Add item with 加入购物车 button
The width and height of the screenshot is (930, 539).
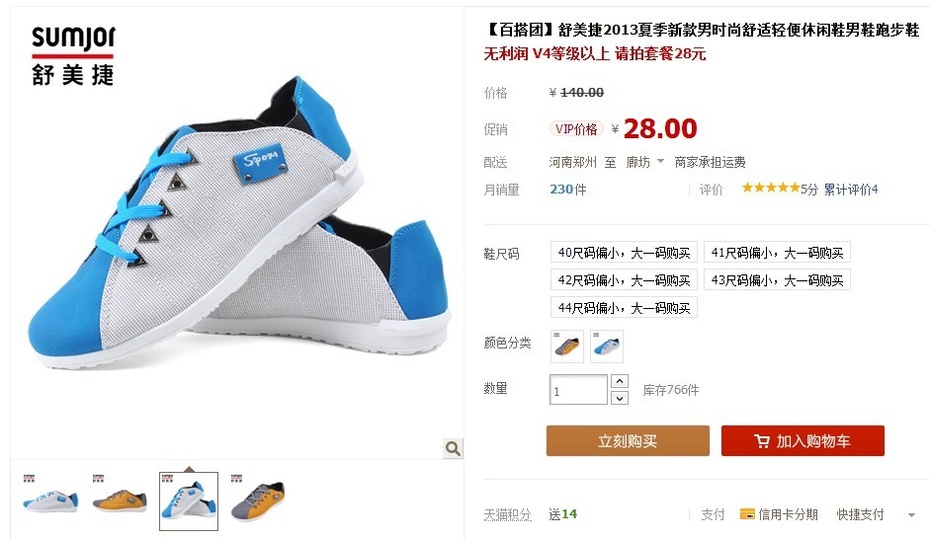802,441
